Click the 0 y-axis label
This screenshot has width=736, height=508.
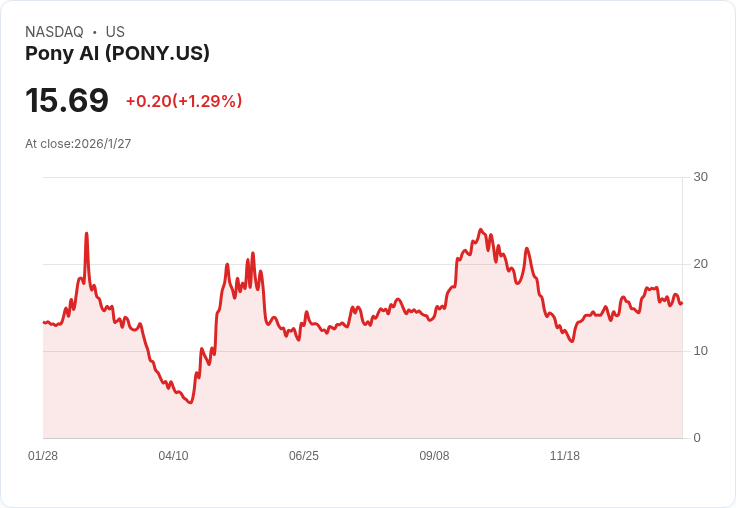click(x=697, y=438)
